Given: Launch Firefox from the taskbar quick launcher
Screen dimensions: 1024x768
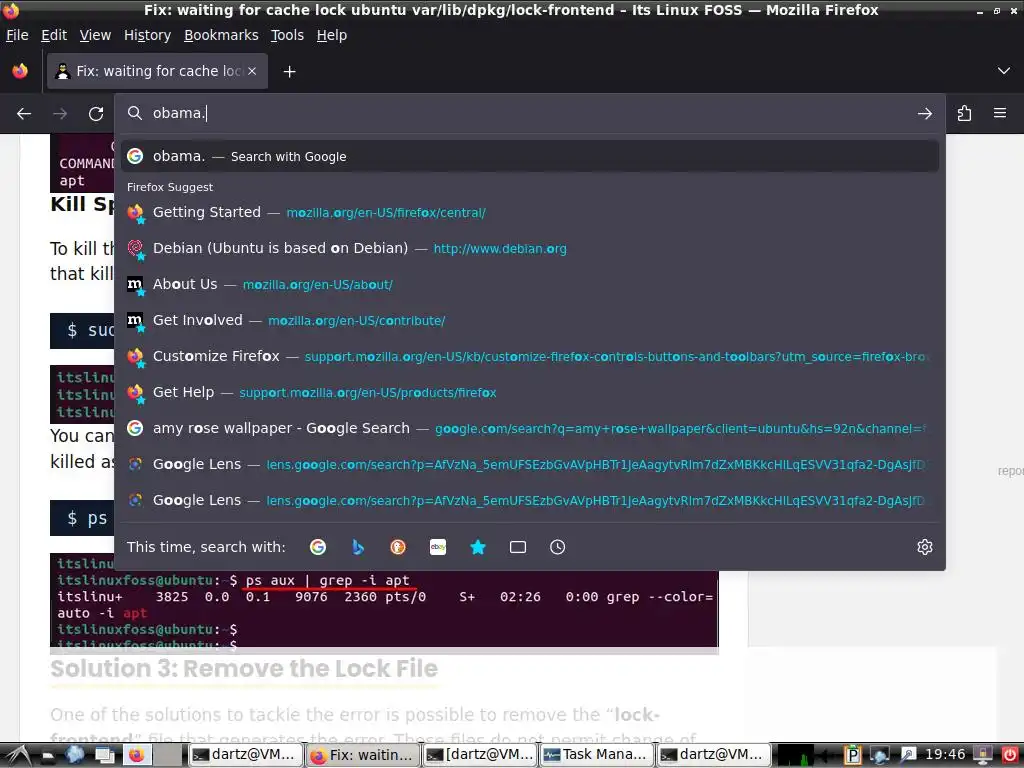Looking at the screenshot, I should [136, 755].
